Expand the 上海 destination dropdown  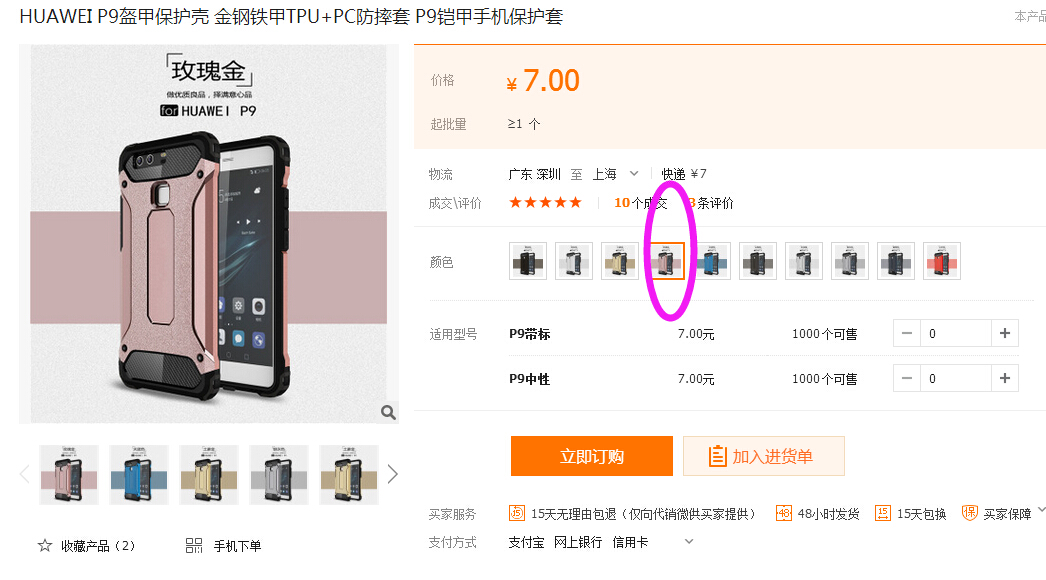click(x=634, y=174)
